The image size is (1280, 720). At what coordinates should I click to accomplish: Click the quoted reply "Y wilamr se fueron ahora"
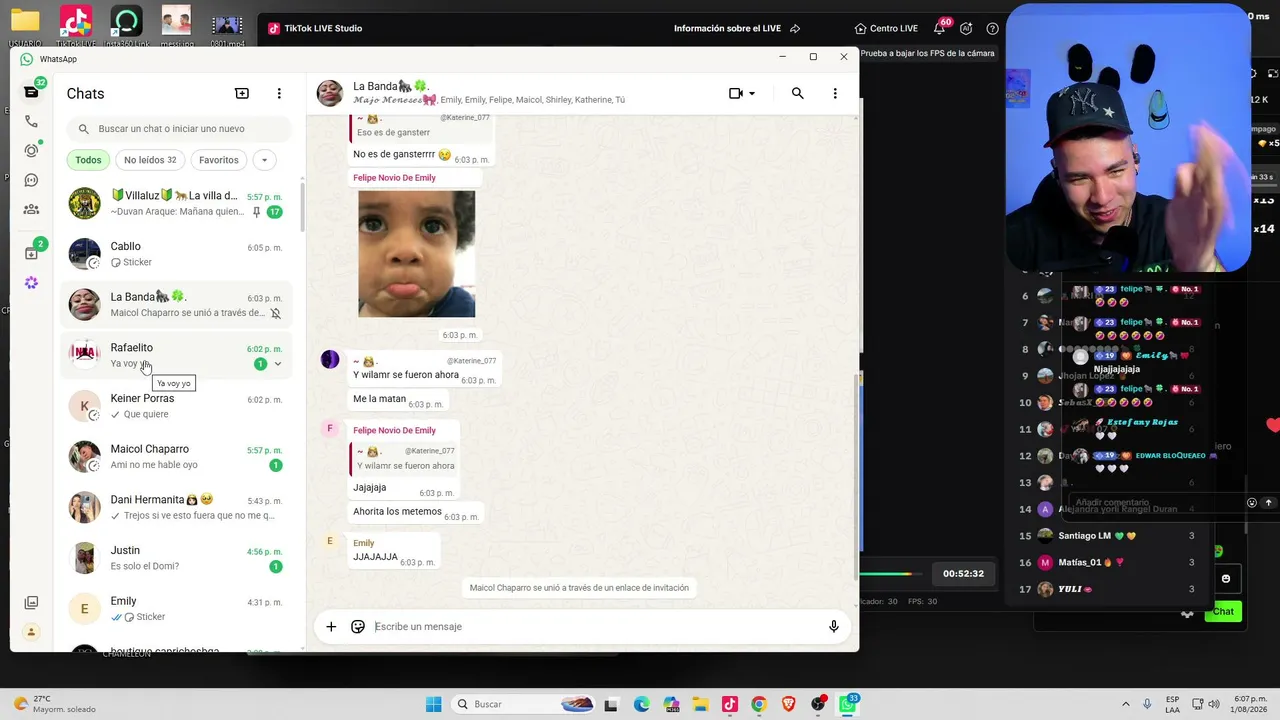point(405,459)
